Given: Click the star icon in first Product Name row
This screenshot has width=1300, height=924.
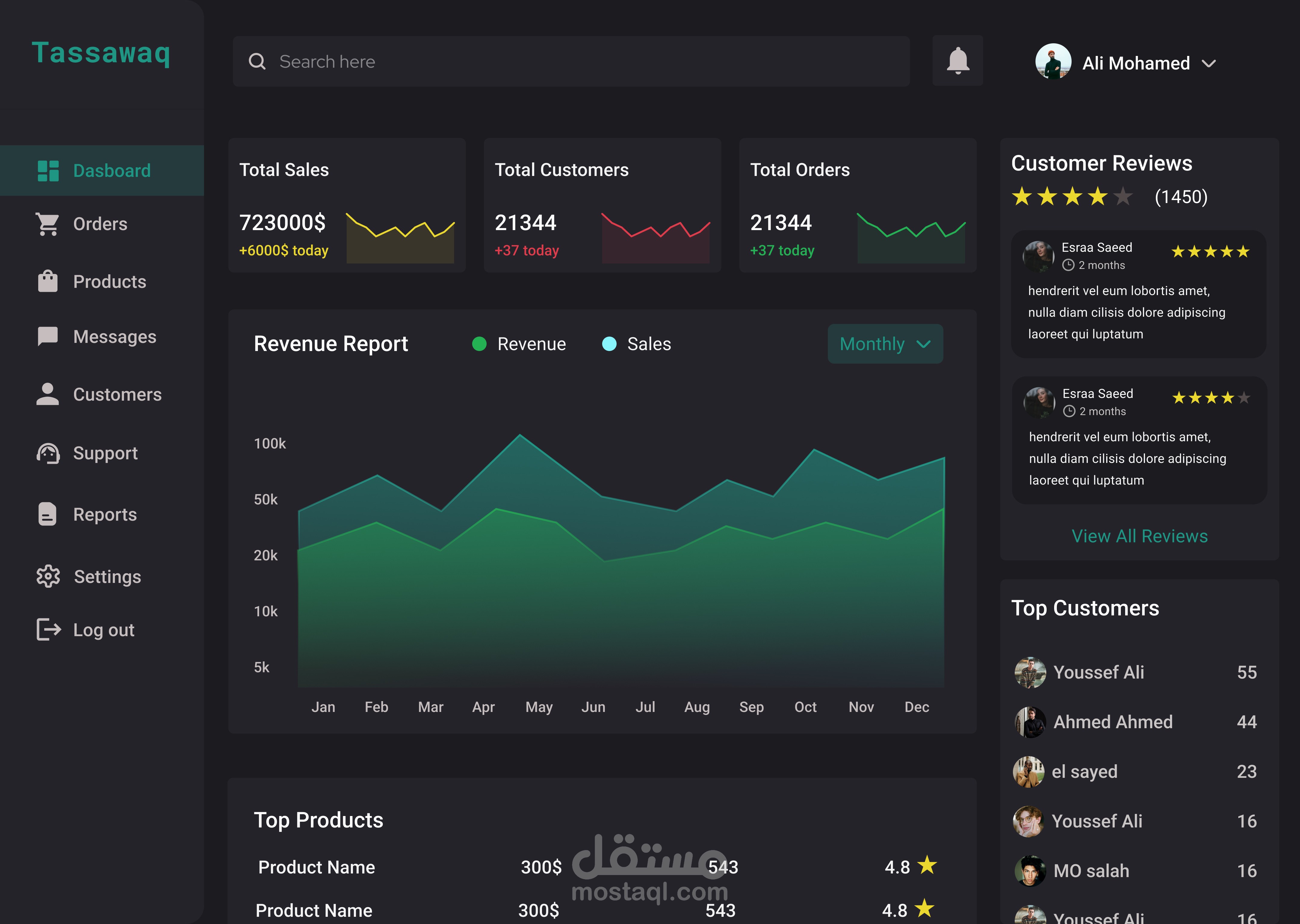Looking at the screenshot, I should 927,865.
